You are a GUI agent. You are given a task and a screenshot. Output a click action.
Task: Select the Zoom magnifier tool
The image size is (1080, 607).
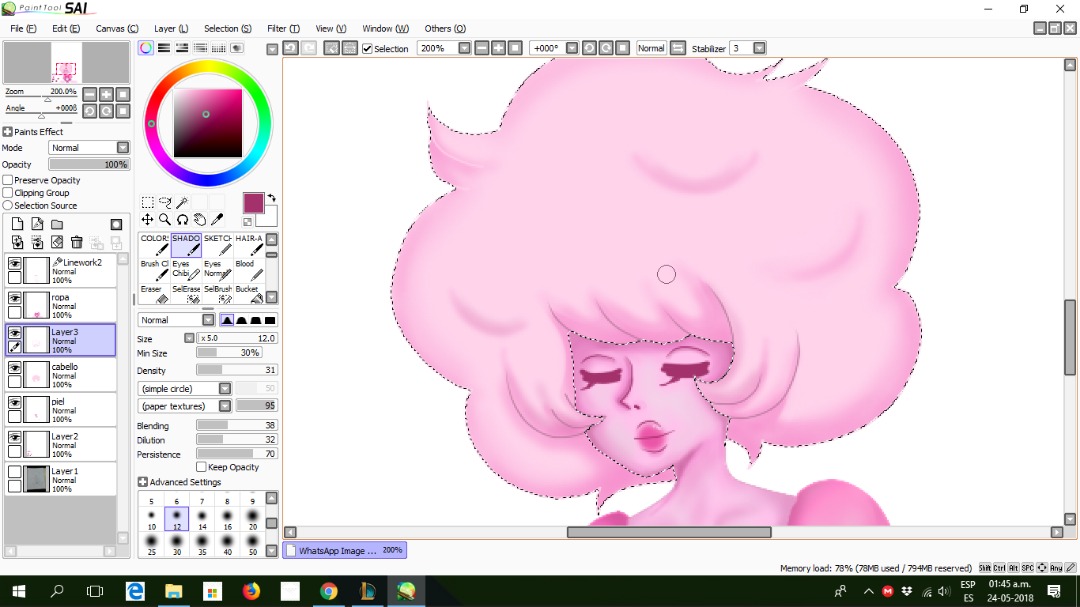(x=165, y=219)
